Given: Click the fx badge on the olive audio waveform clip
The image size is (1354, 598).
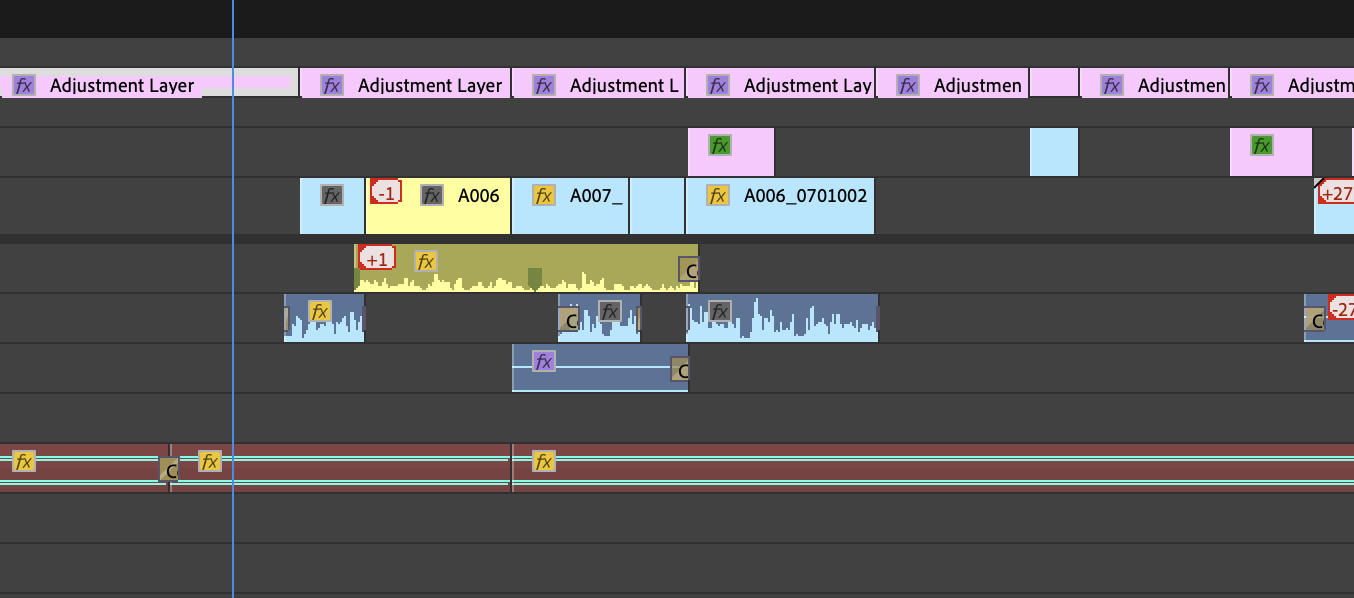Looking at the screenshot, I should [425, 261].
